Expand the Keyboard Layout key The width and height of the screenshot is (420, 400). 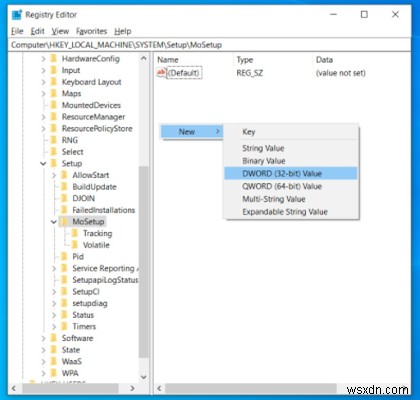[43, 82]
